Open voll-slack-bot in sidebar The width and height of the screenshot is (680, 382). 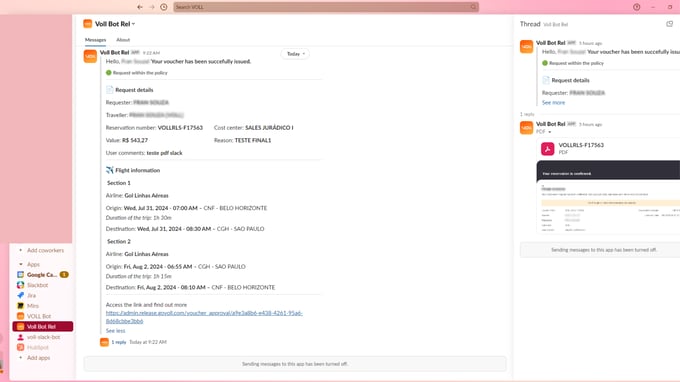(x=43, y=337)
